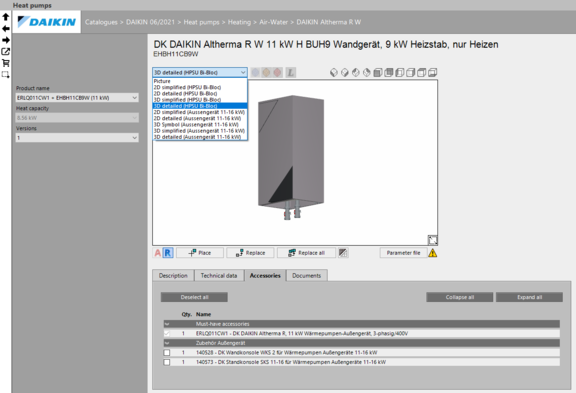Click the fullscreen icon in preview corner

pos(432,240)
